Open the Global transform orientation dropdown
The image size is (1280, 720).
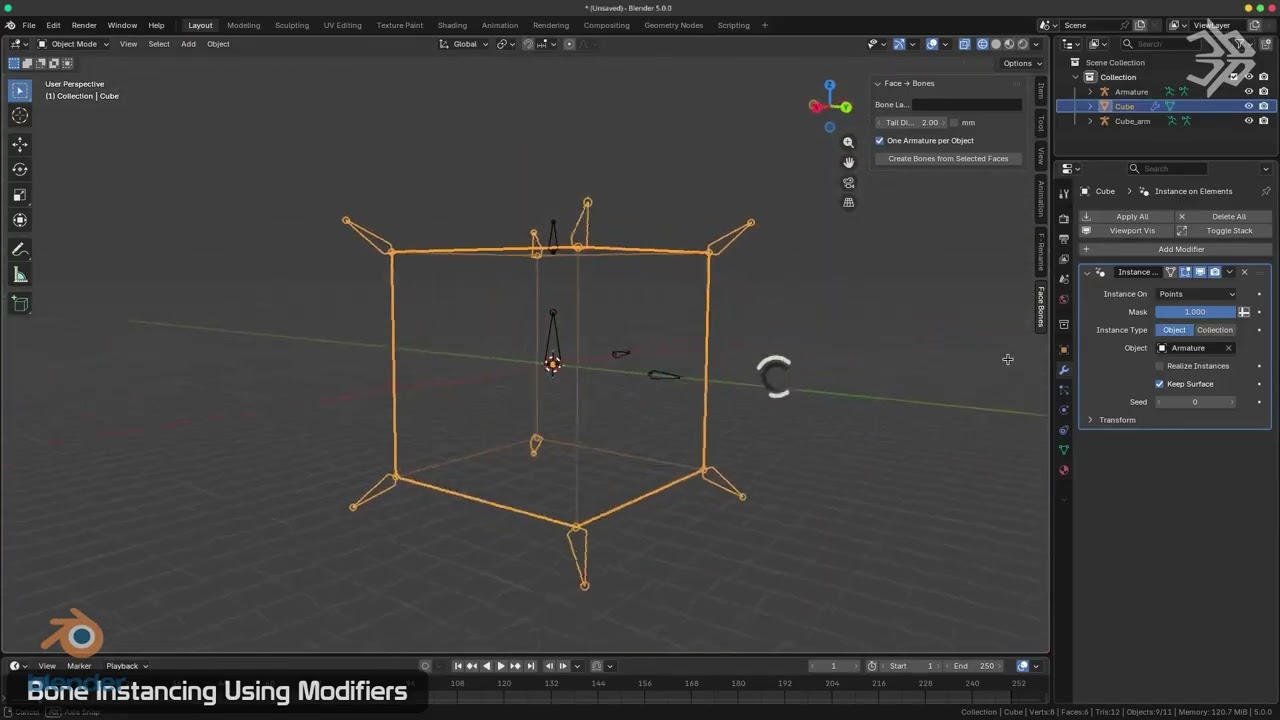[464, 44]
